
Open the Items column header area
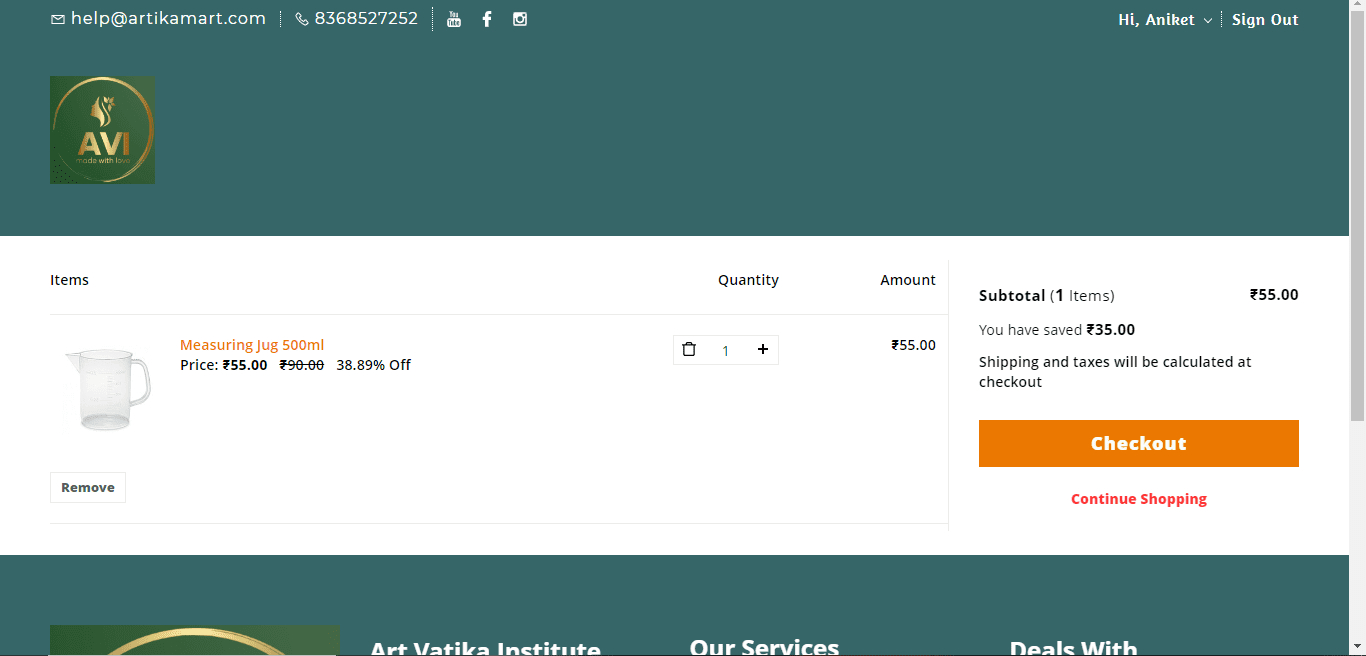(69, 280)
